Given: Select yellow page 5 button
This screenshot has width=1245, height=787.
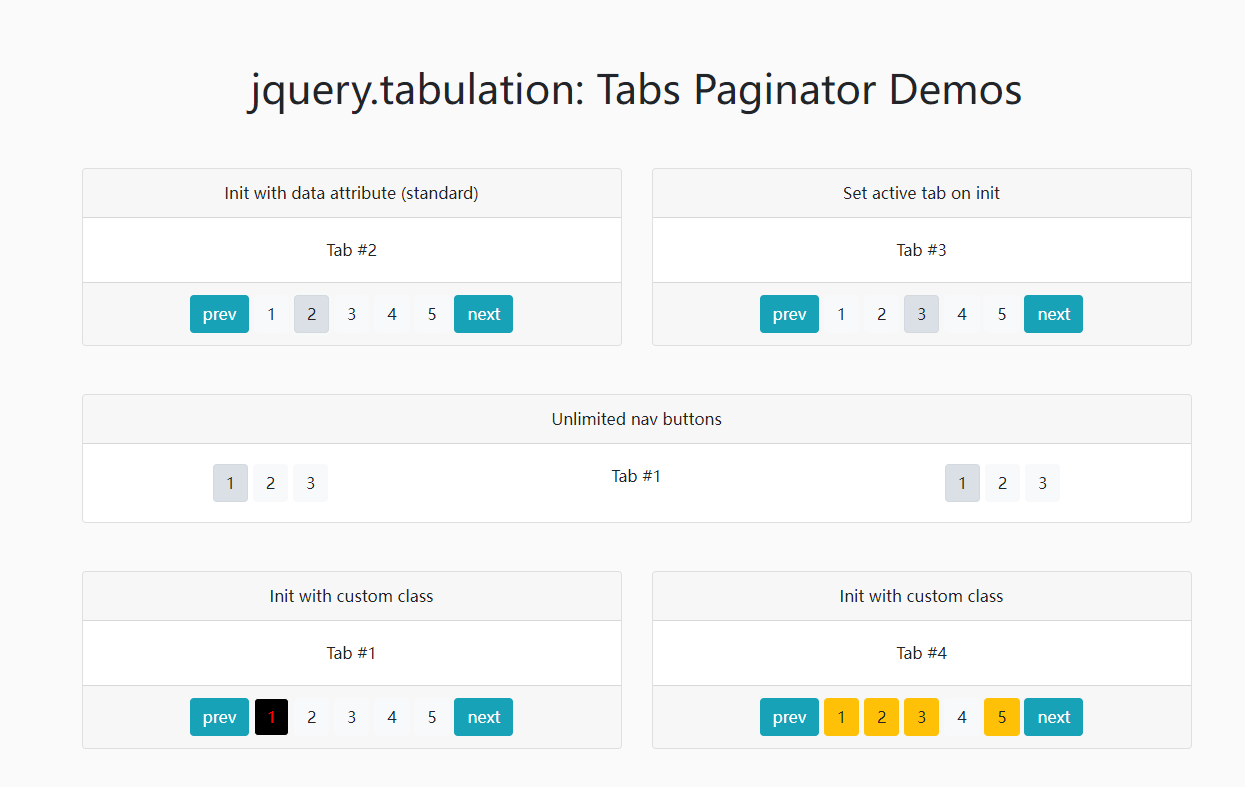Looking at the screenshot, I should [1001, 717].
